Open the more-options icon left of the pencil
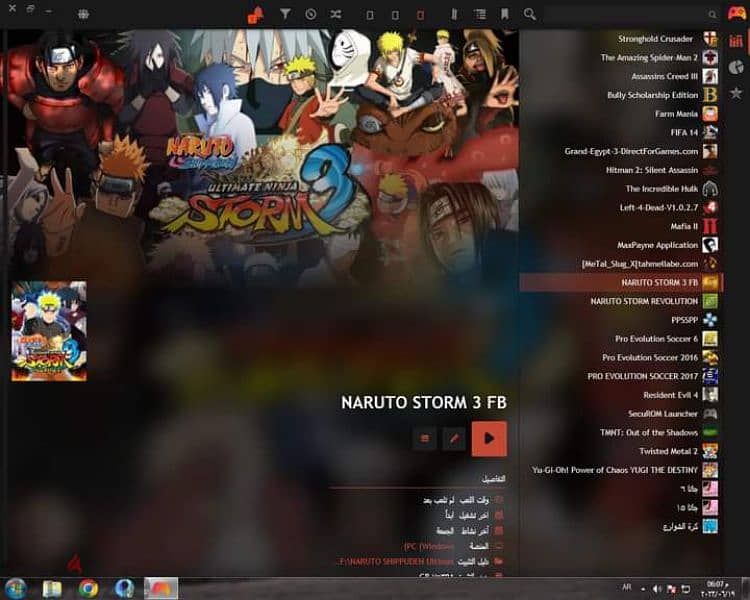Image resolution: width=750 pixels, height=600 pixels. (424, 438)
